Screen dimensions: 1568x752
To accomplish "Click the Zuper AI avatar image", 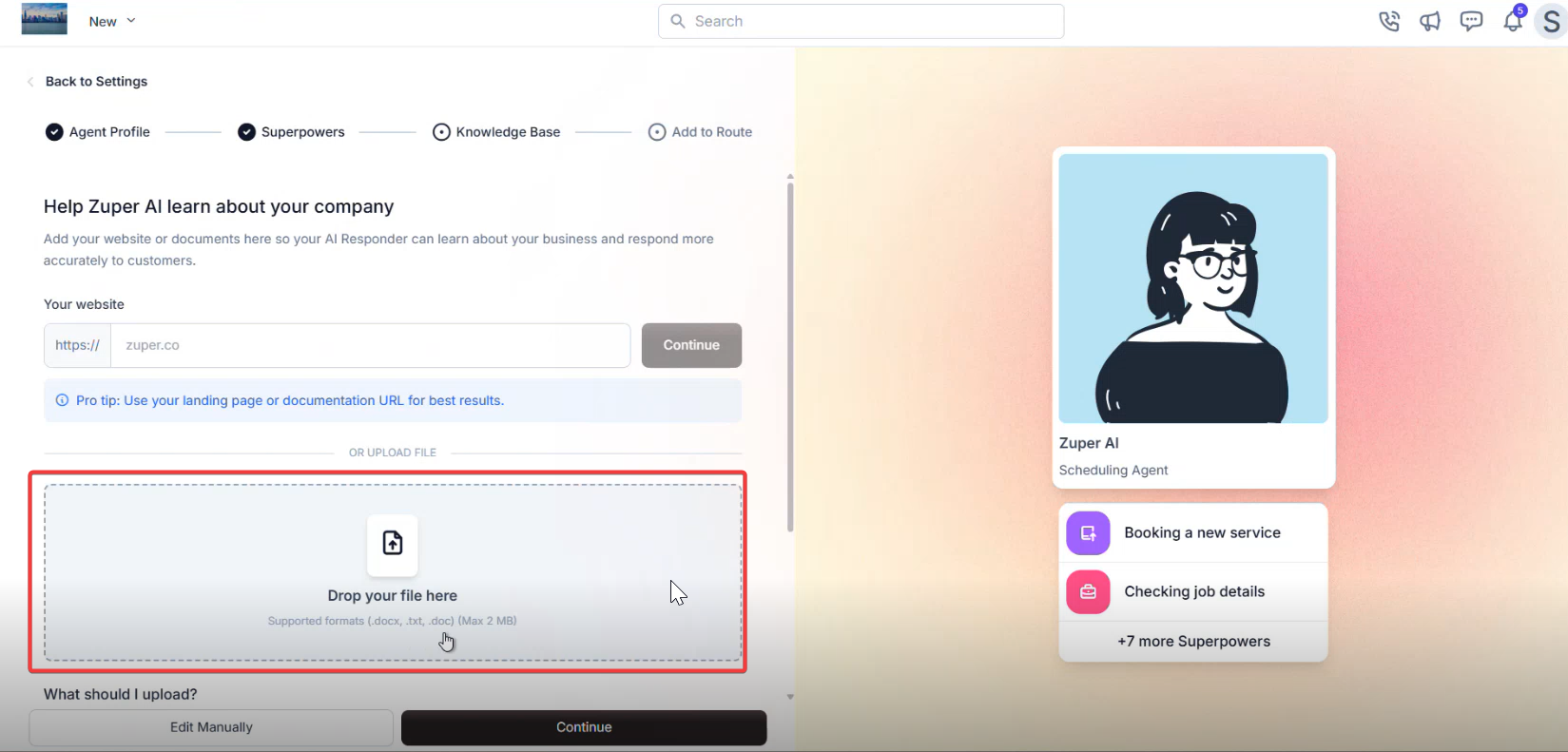I will tap(1193, 288).
